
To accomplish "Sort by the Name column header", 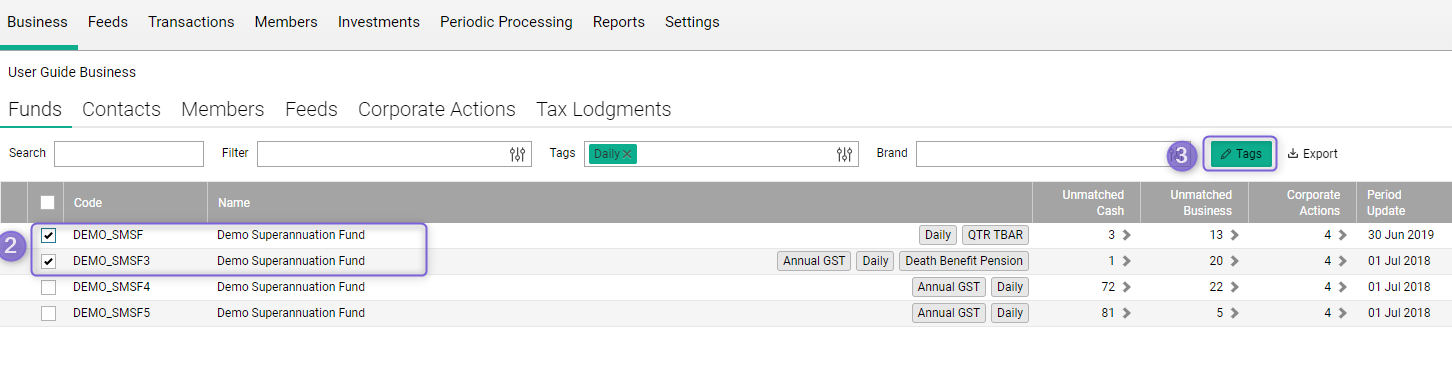I will pyautogui.click(x=234, y=203).
